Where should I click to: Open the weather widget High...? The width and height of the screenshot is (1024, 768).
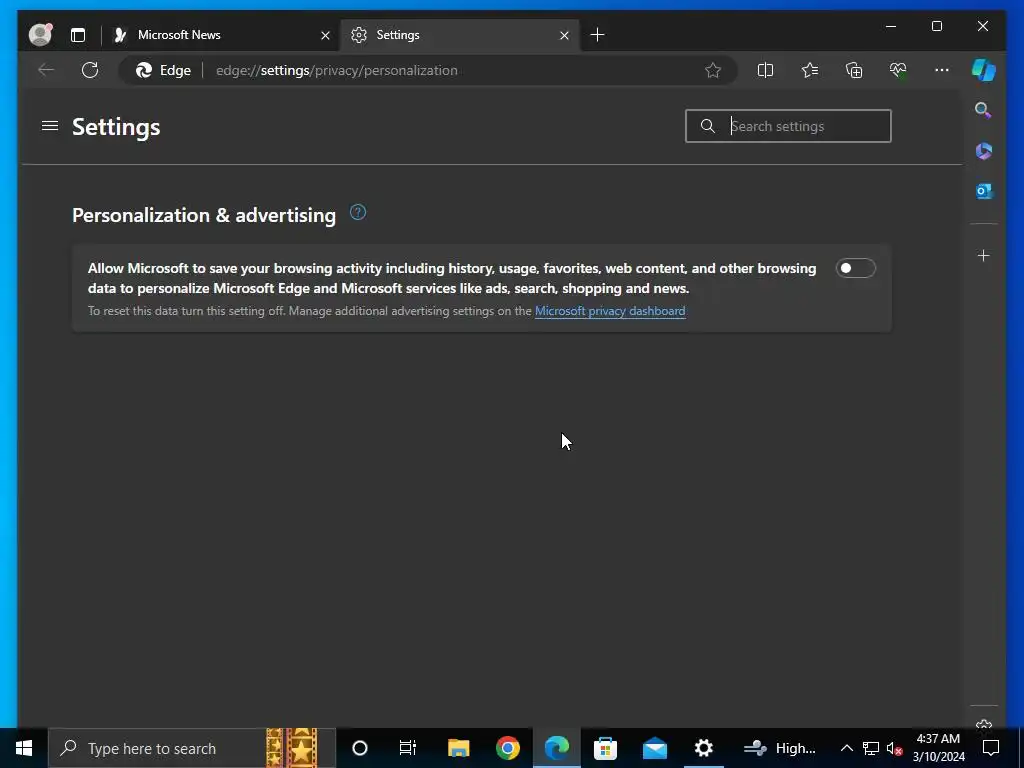coord(780,748)
